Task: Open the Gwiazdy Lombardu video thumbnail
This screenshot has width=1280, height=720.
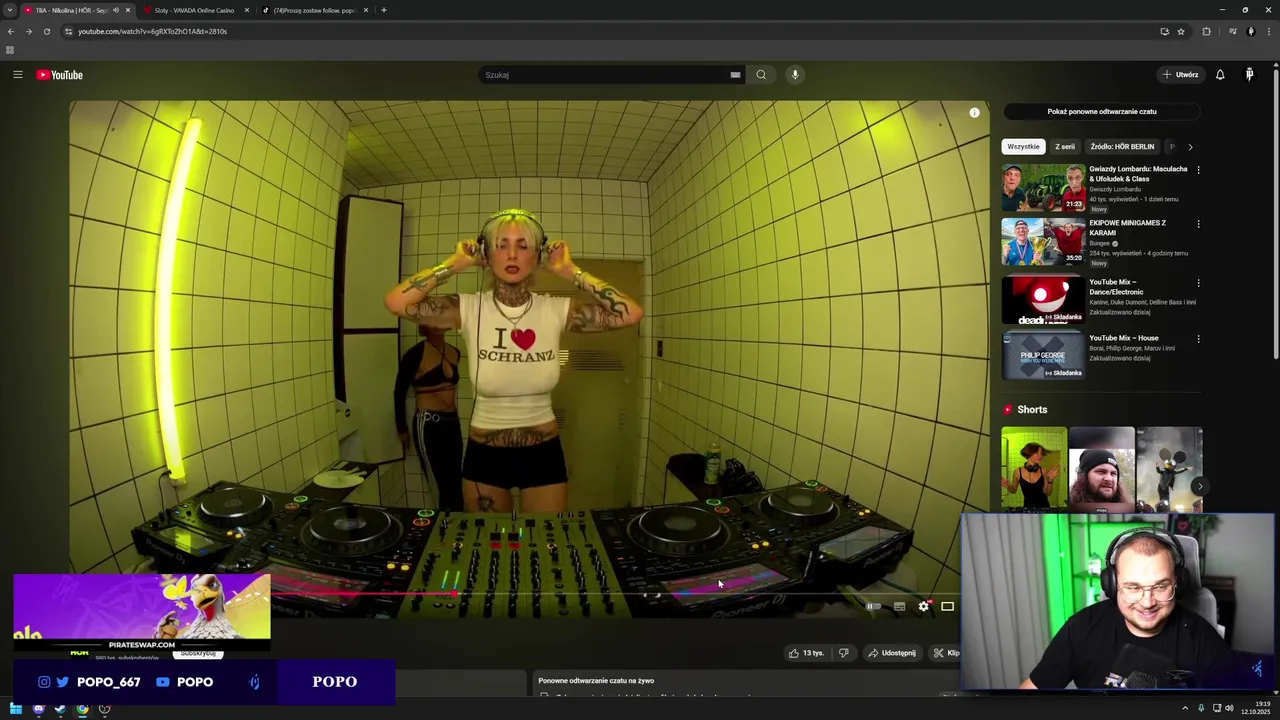Action: pyautogui.click(x=1043, y=188)
